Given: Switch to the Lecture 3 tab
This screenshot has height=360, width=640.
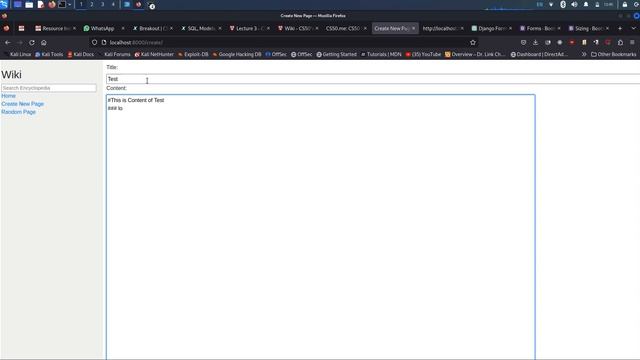Looking at the screenshot, I should (x=249, y=29).
